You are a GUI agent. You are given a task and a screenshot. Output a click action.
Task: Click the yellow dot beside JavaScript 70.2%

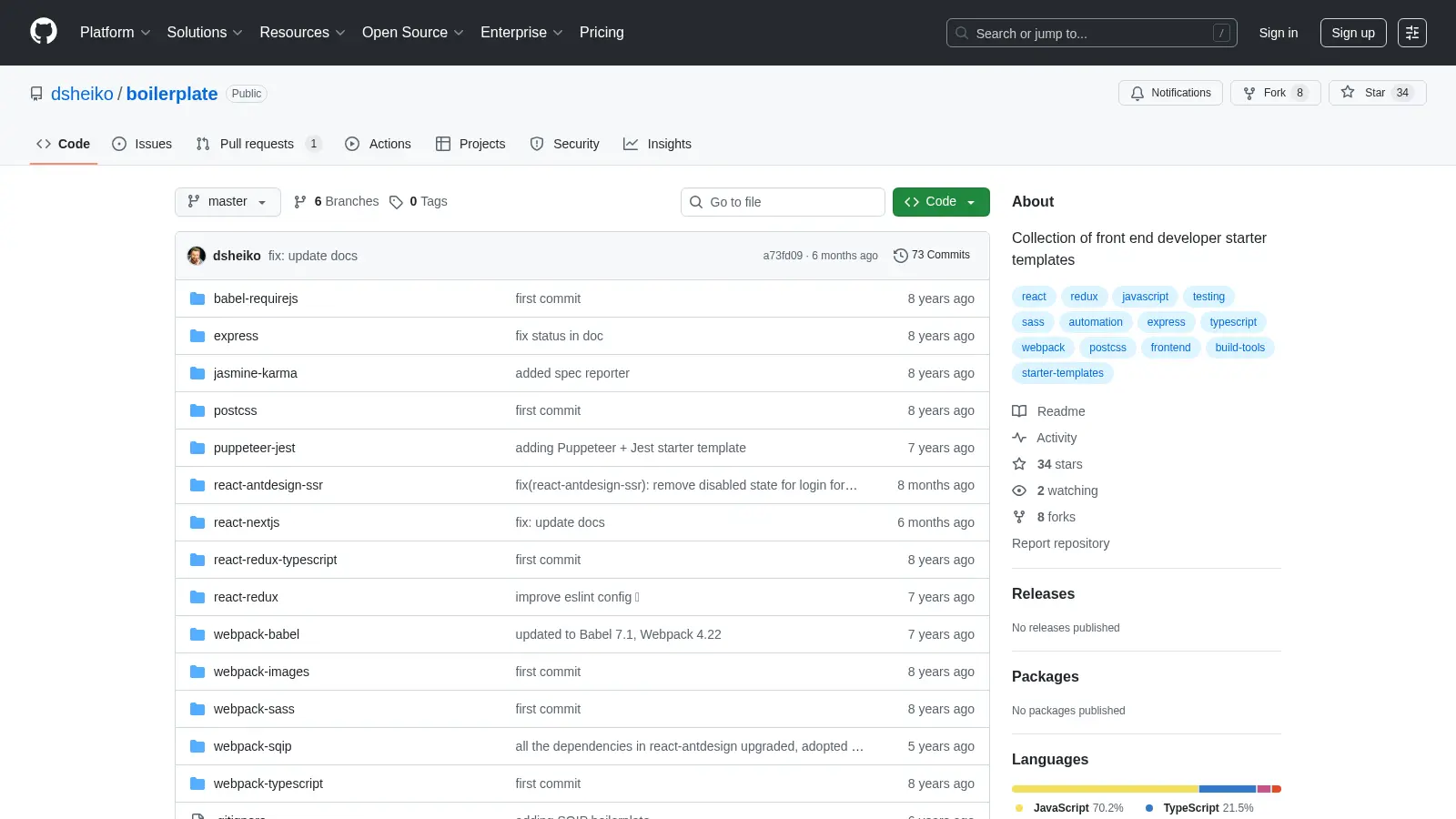pyautogui.click(x=1019, y=808)
